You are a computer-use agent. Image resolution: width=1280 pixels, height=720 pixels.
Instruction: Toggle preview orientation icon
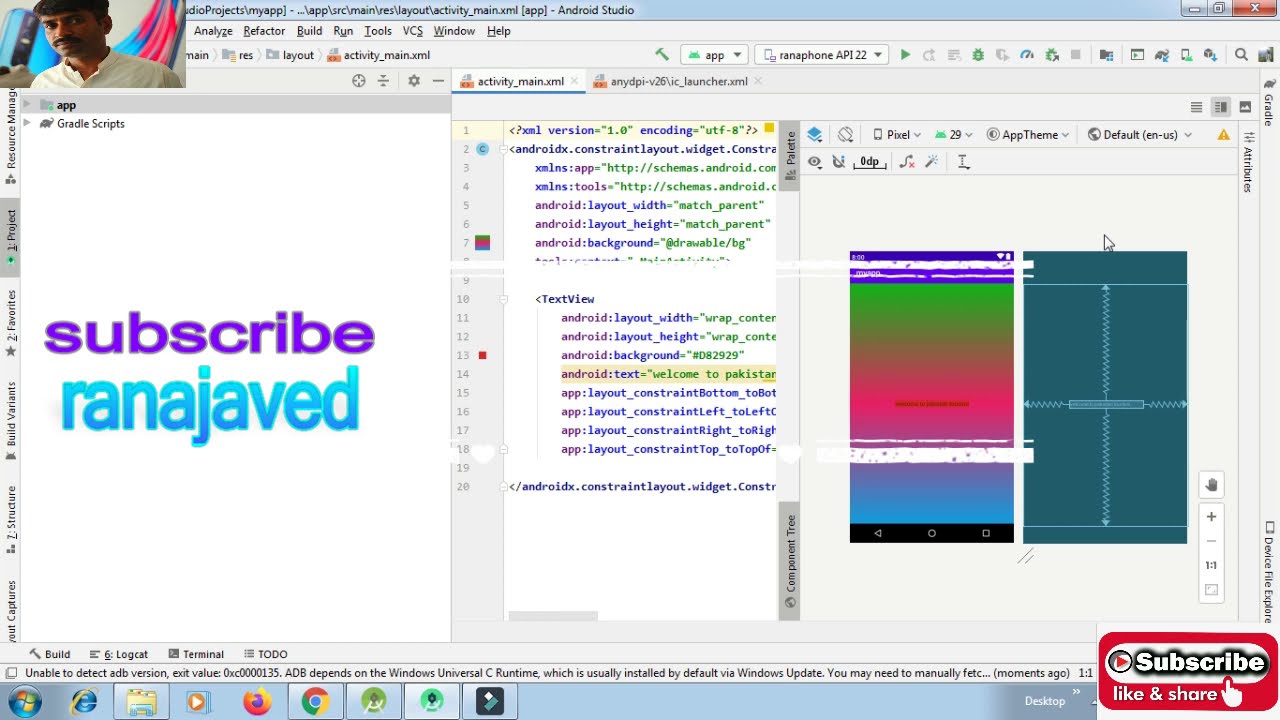[846, 135]
